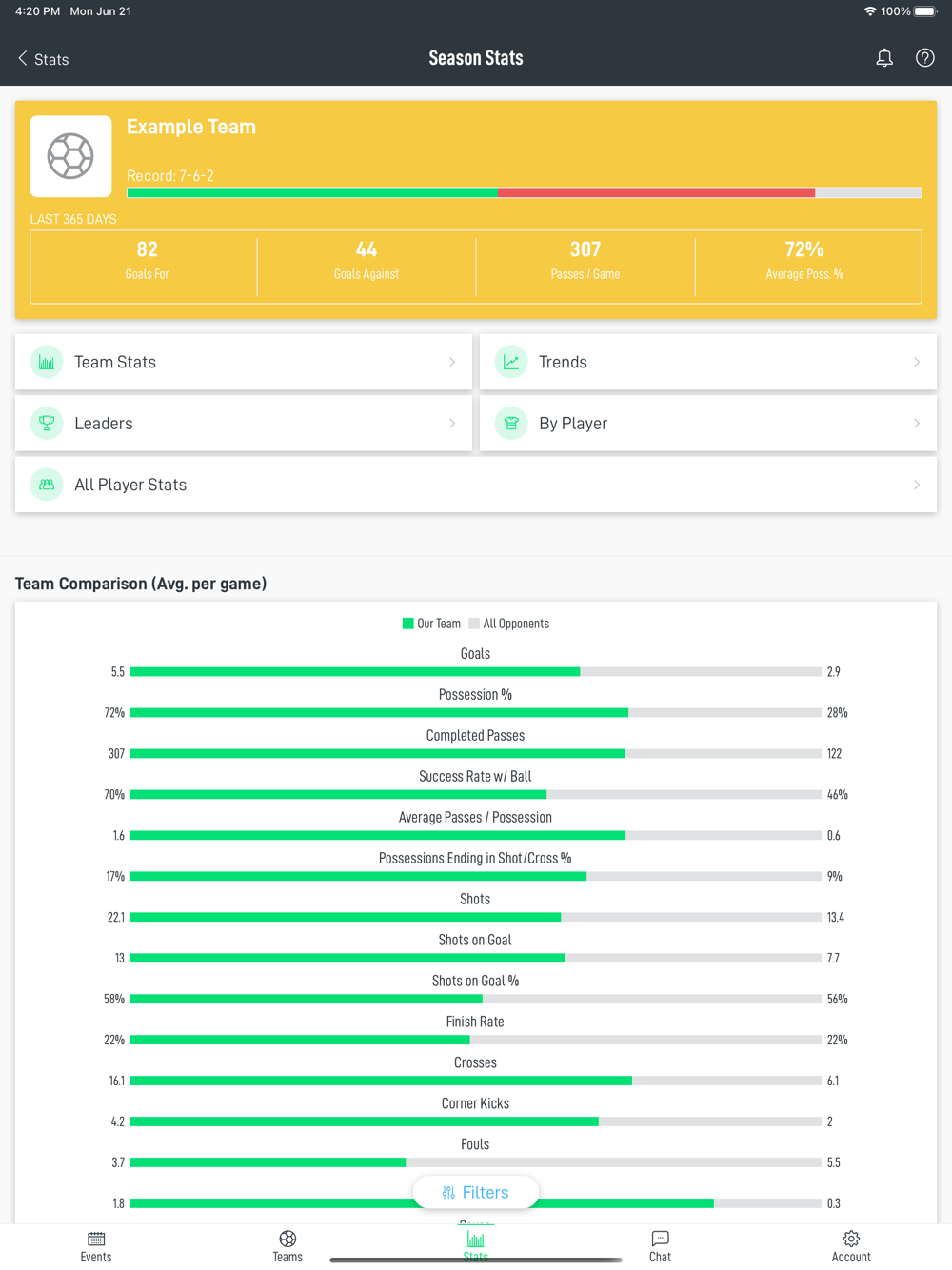The height and width of the screenshot is (1270, 952).
Task: Switch to the Teams tab
Action: click(288, 1245)
